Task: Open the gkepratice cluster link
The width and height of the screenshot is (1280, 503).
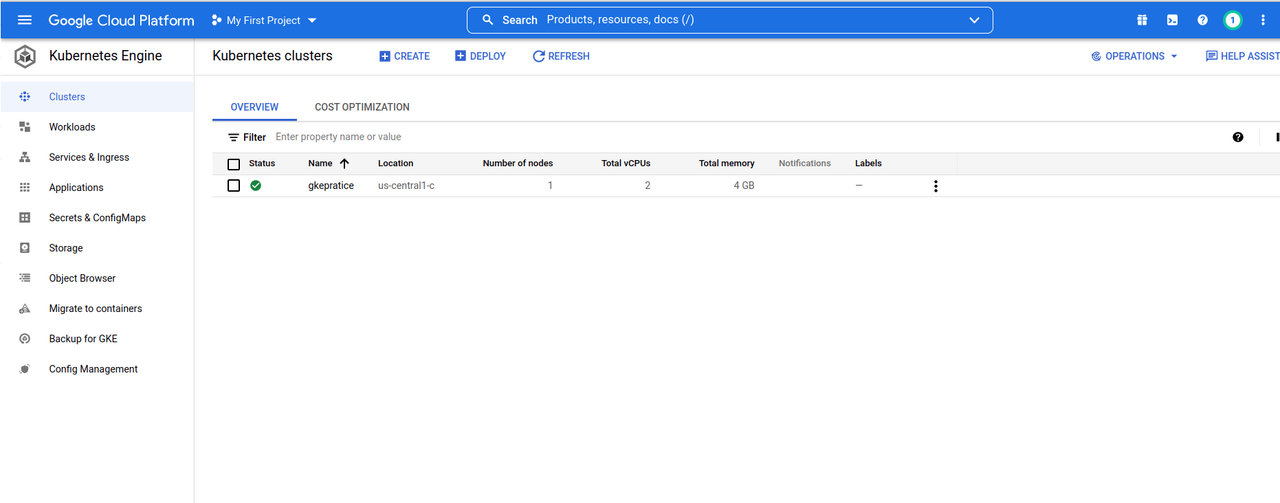Action: (x=331, y=186)
